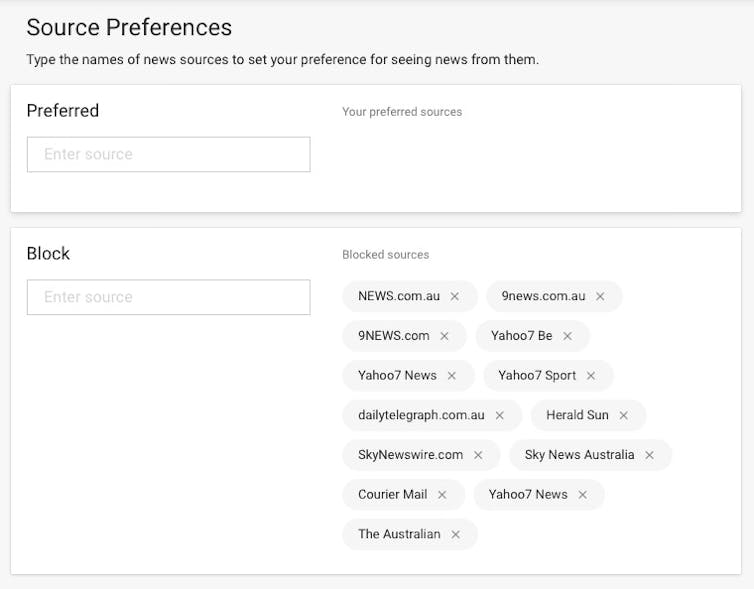Unblock 9news.com.au with its X icon
Image resolution: width=754 pixels, height=589 pixels.
[x=600, y=297]
